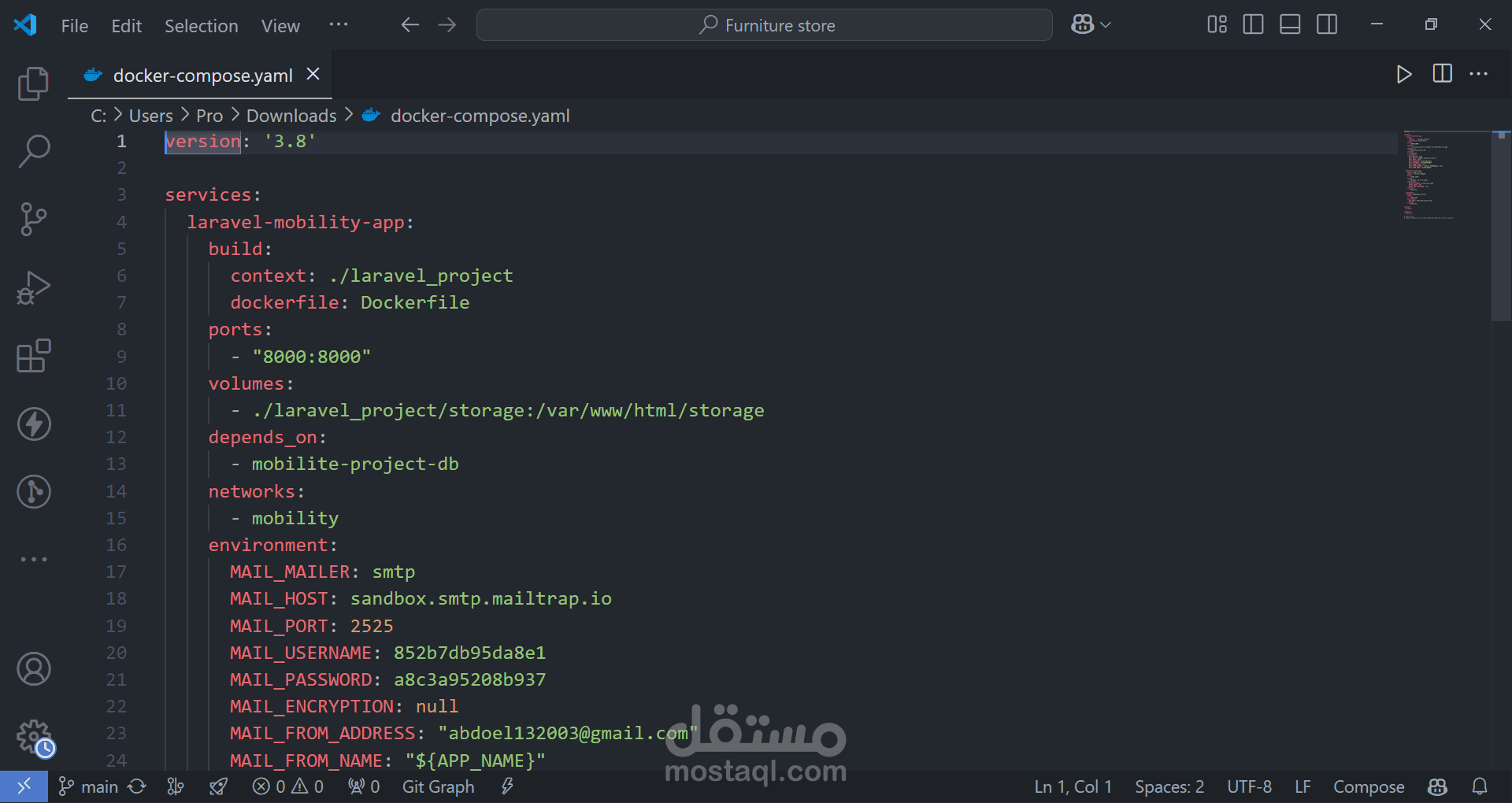Open Source Control view

click(33, 219)
